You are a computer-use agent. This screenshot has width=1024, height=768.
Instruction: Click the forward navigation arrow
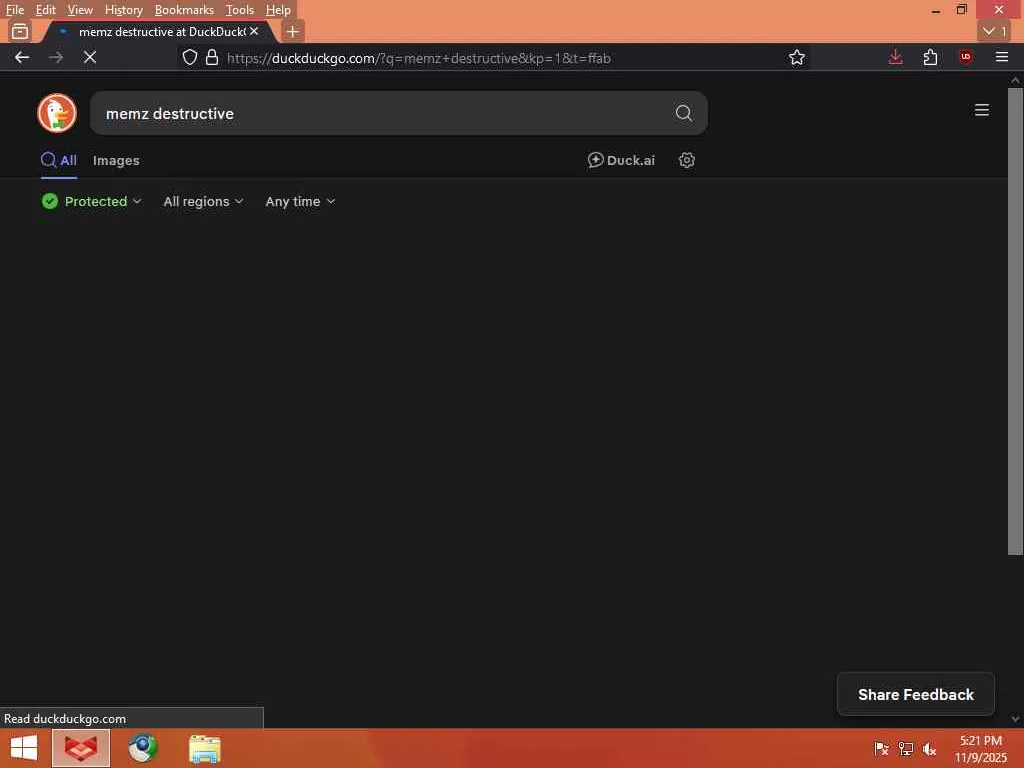pos(56,57)
